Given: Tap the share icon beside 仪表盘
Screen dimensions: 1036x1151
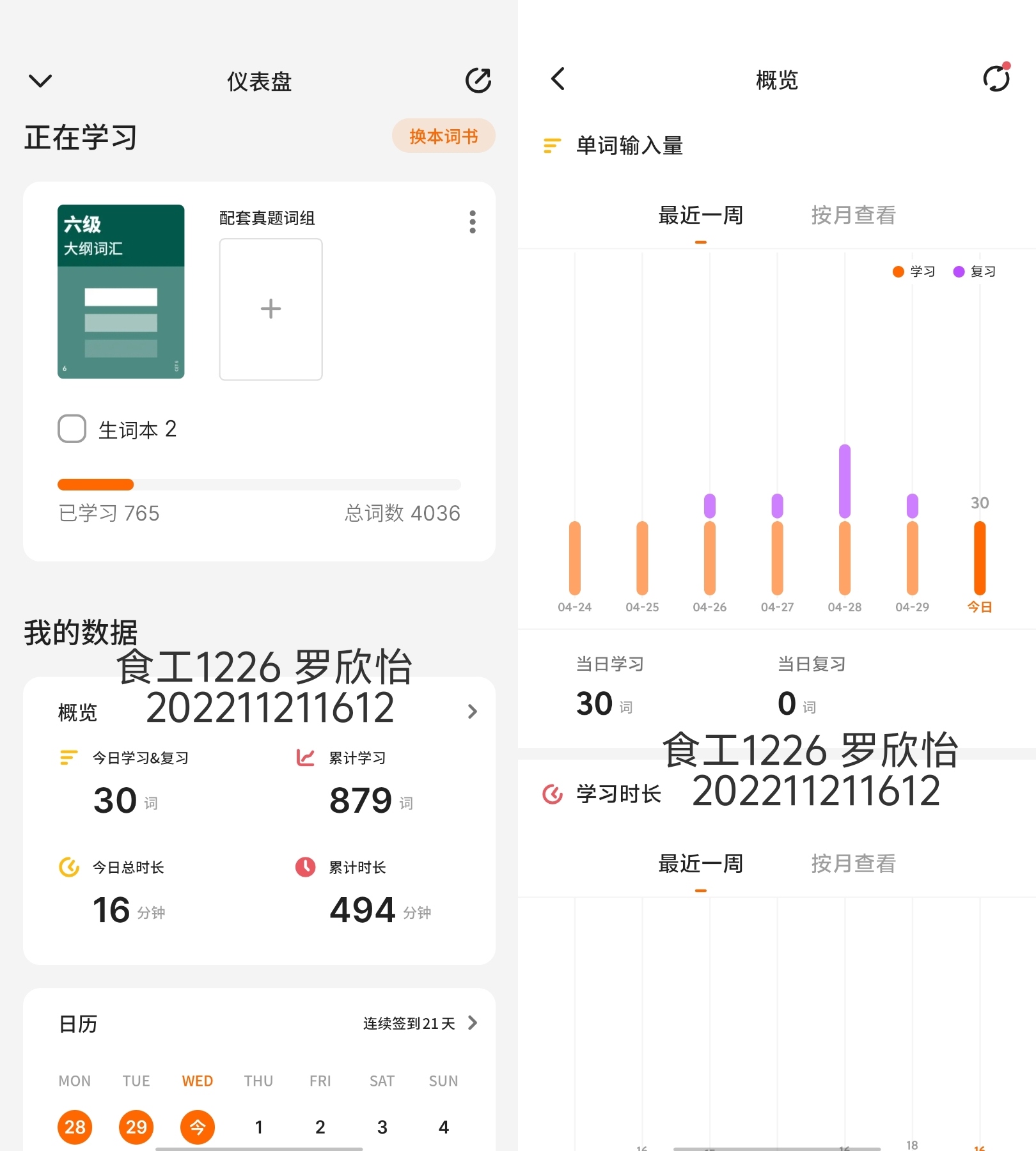Looking at the screenshot, I should (478, 81).
